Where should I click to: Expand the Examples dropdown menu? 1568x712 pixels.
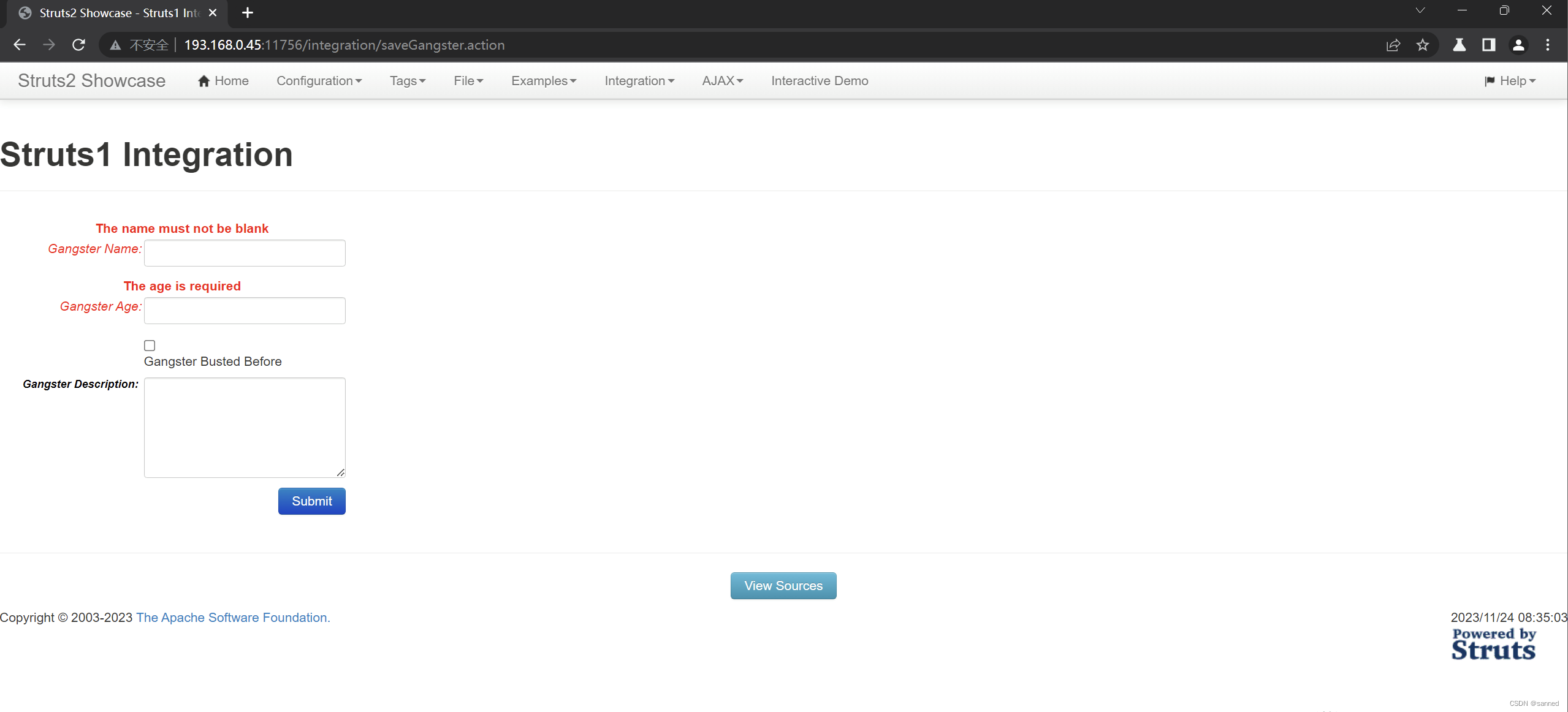click(544, 81)
